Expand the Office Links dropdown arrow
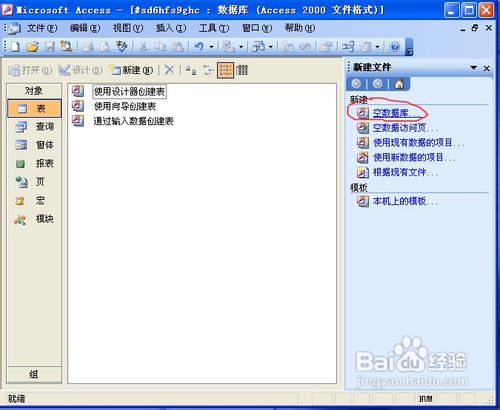The height and width of the screenshot is (410, 500). point(241,47)
